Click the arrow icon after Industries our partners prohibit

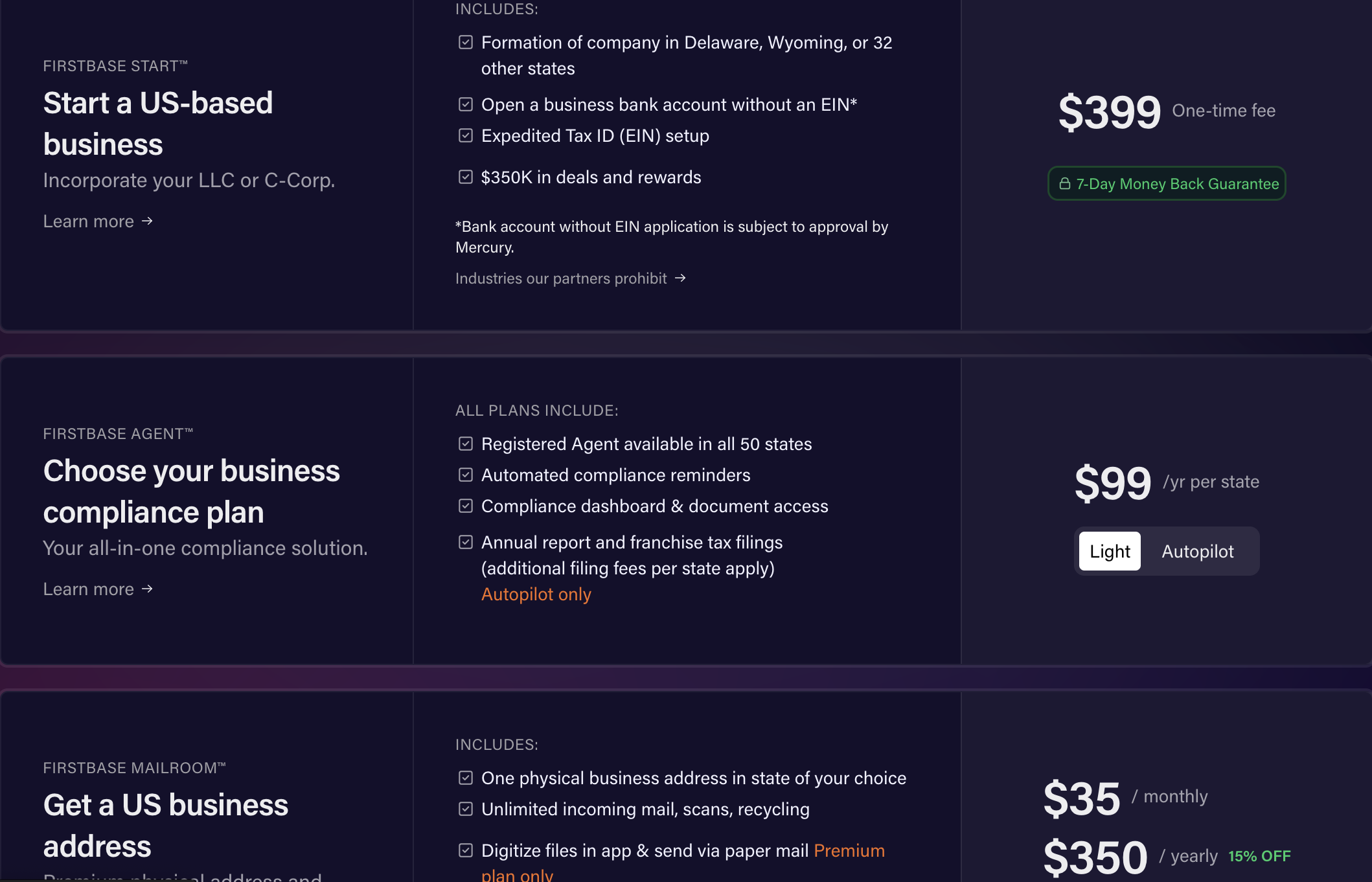click(x=680, y=278)
